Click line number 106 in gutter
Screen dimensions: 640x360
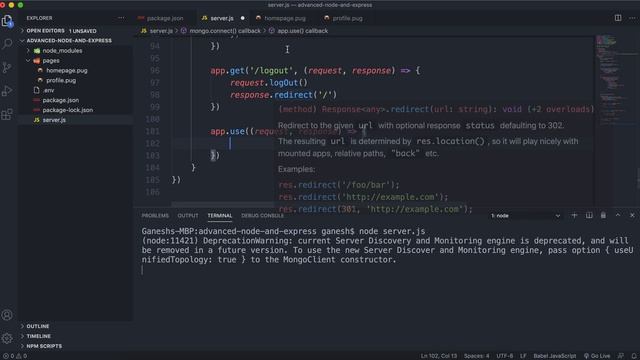point(152,192)
